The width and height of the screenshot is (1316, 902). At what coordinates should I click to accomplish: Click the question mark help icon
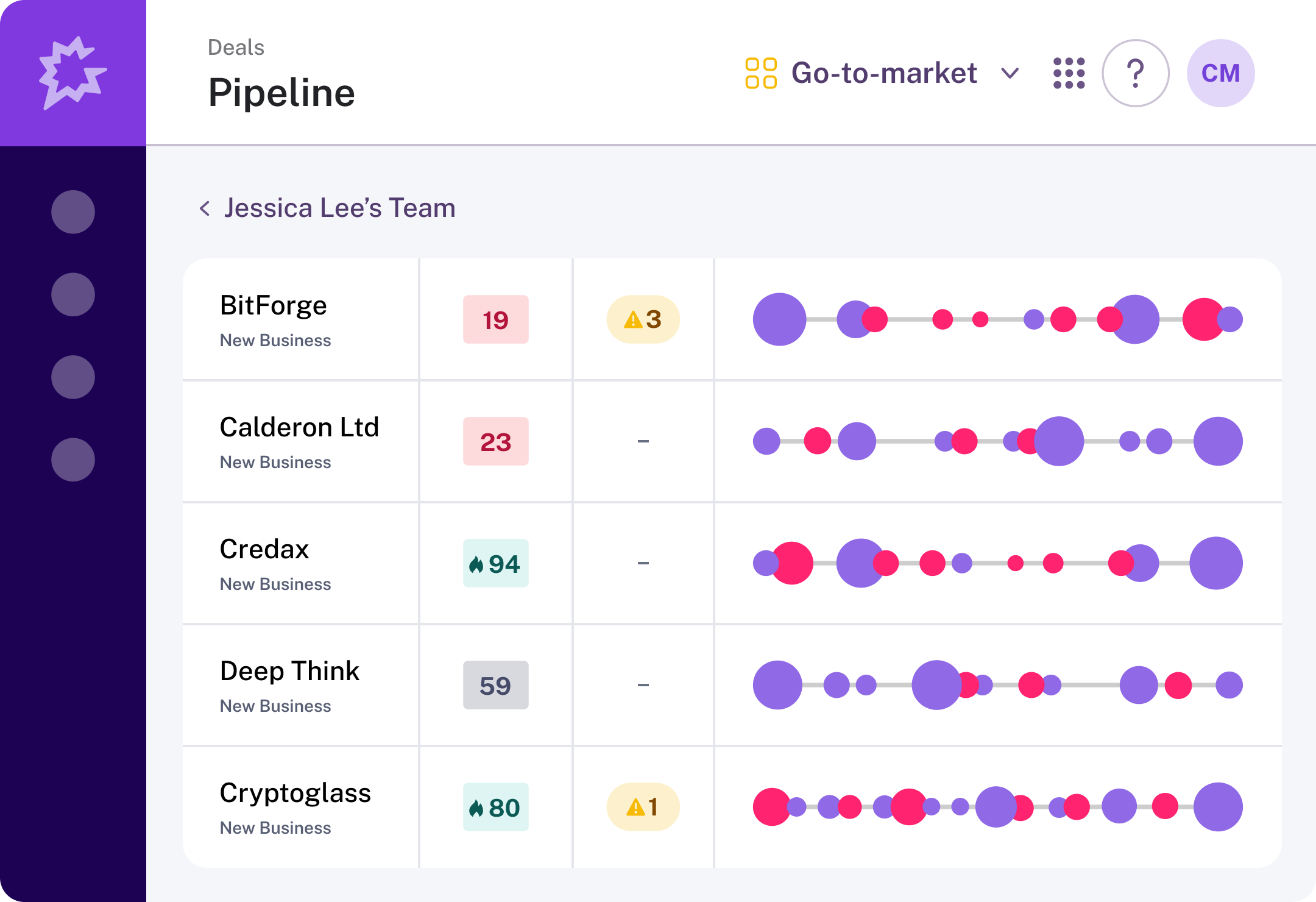point(1135,73)
